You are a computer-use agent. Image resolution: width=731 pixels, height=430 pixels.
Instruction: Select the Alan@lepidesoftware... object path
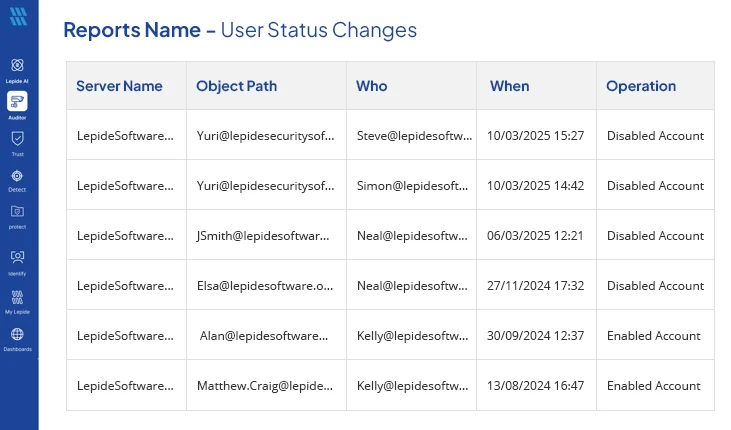(x=264, y=336)
